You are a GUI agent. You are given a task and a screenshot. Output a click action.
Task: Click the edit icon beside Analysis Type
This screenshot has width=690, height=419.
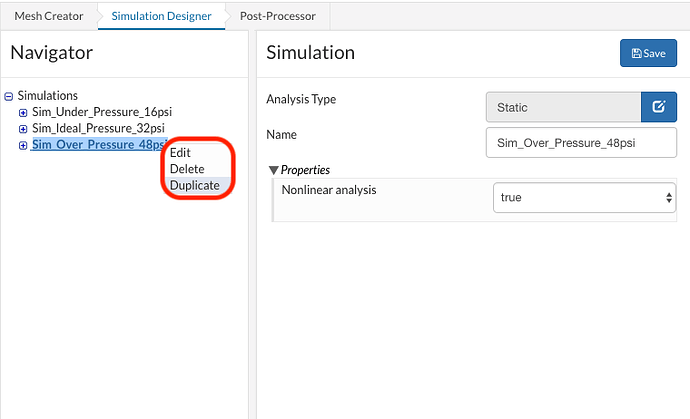click(658, 107)
